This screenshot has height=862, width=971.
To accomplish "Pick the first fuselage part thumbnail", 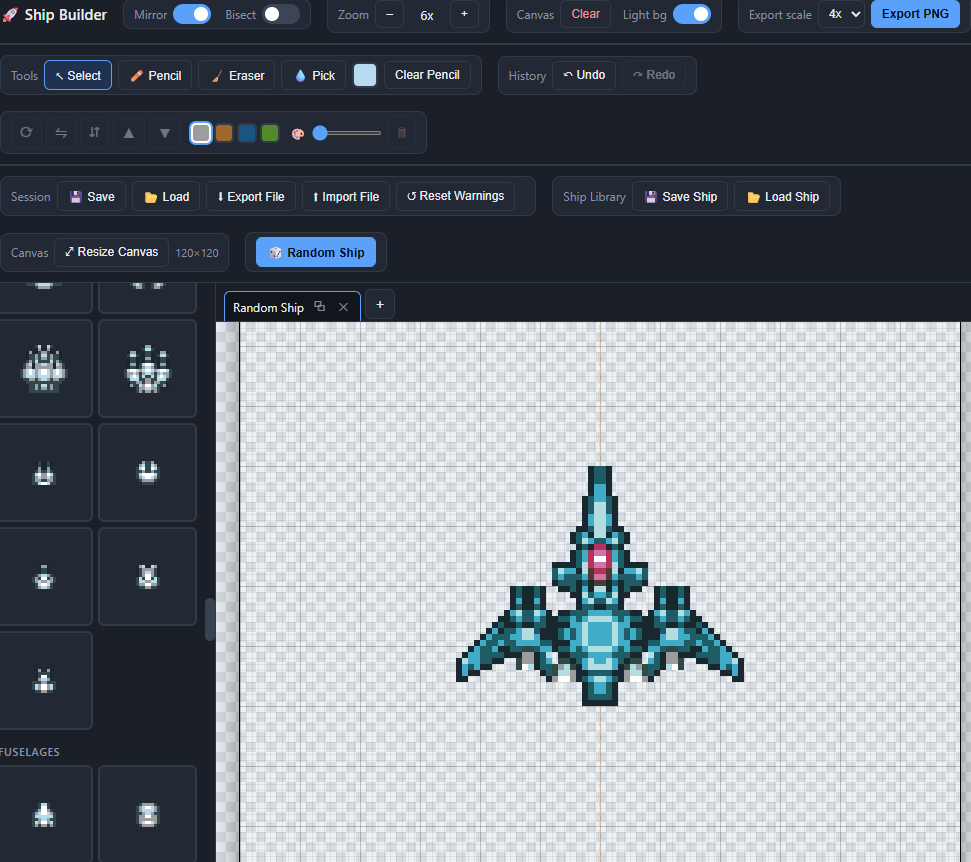I will (x=44, y=814).
